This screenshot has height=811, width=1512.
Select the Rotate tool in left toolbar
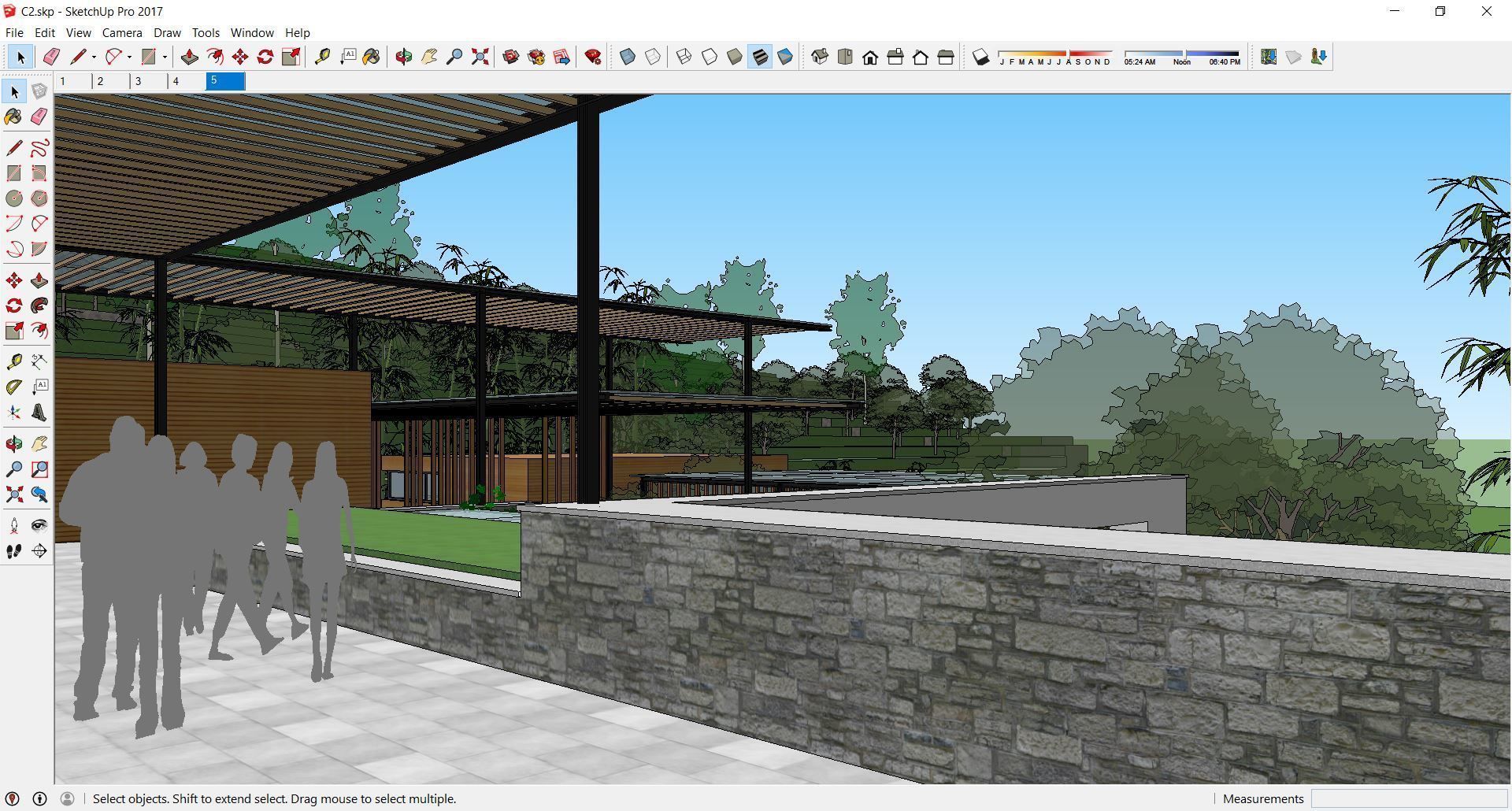coord(14,306)
